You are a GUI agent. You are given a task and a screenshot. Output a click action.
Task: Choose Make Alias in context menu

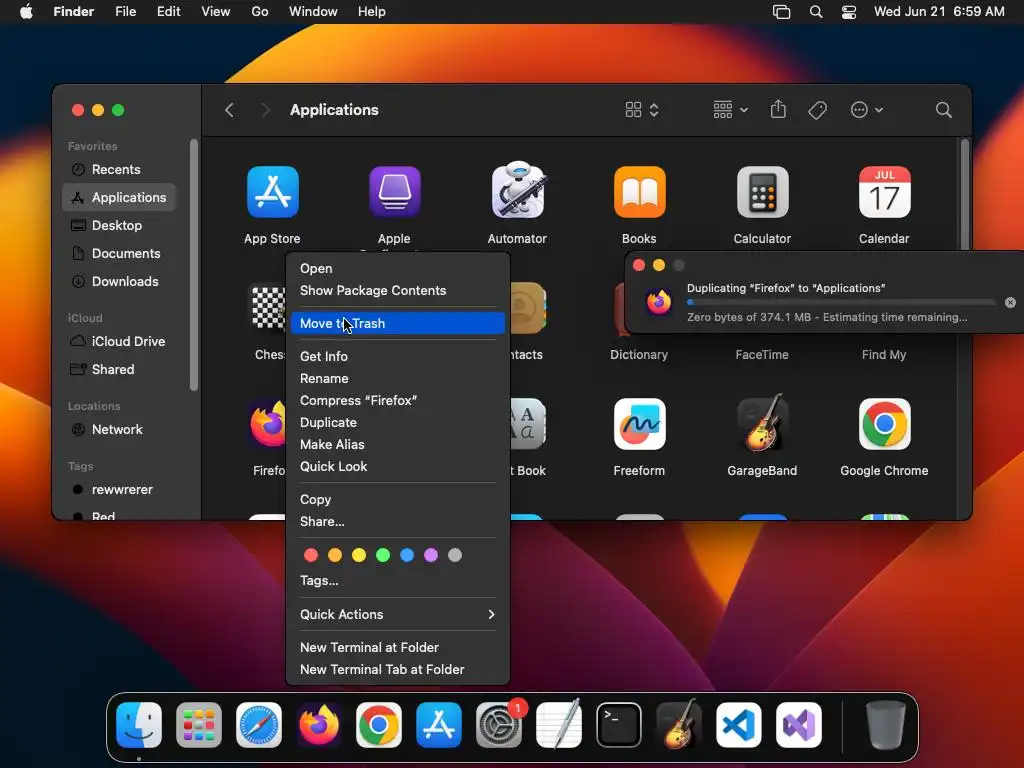point(398,445)
